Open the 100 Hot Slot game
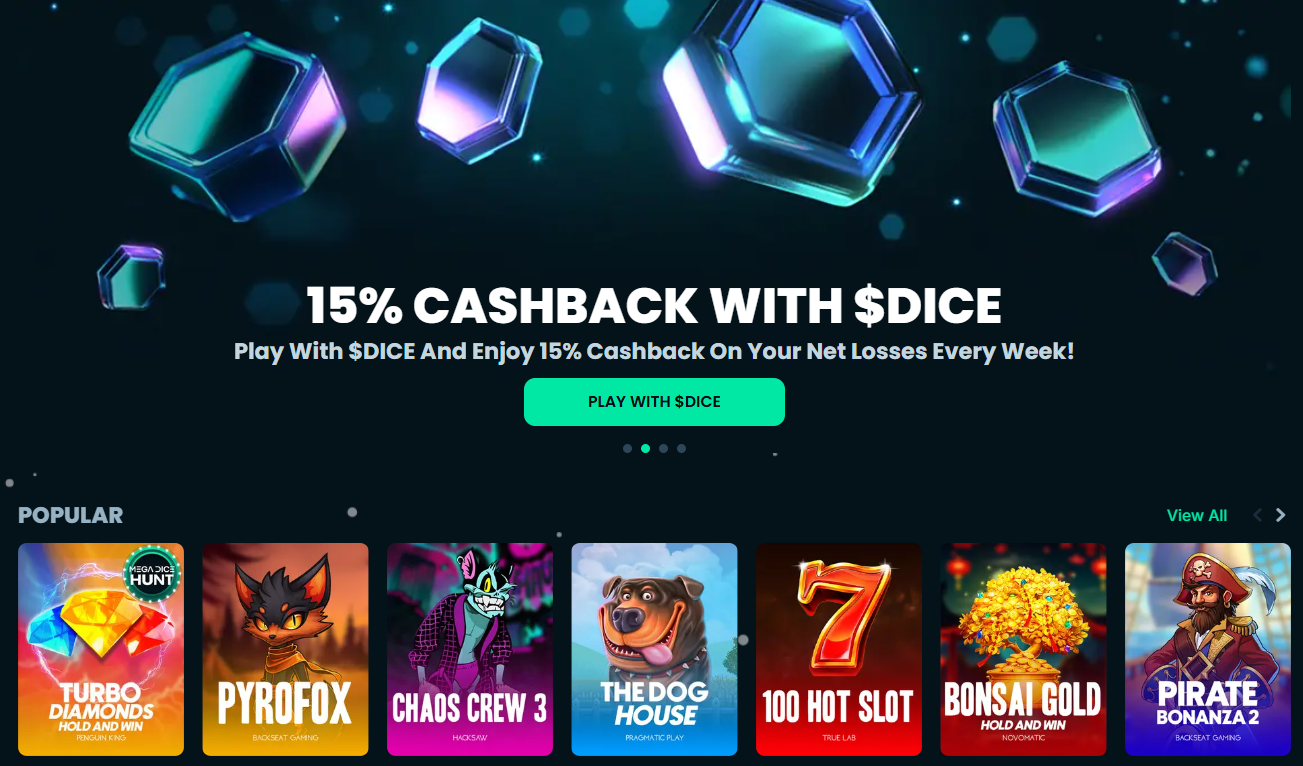The width and height of the screenshot is (1303, 766). (838, 649)
